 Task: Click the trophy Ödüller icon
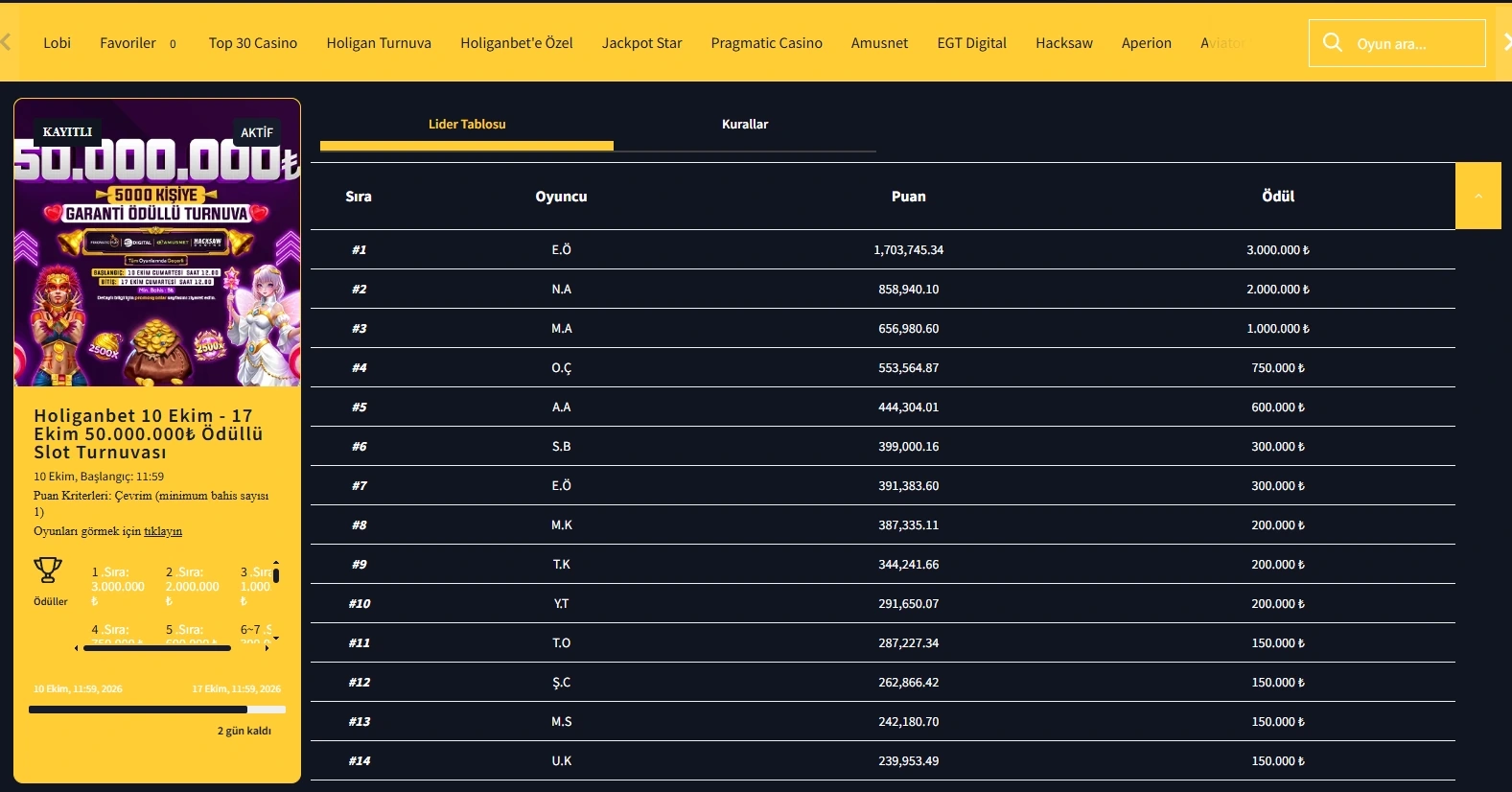tap(48, 571)
